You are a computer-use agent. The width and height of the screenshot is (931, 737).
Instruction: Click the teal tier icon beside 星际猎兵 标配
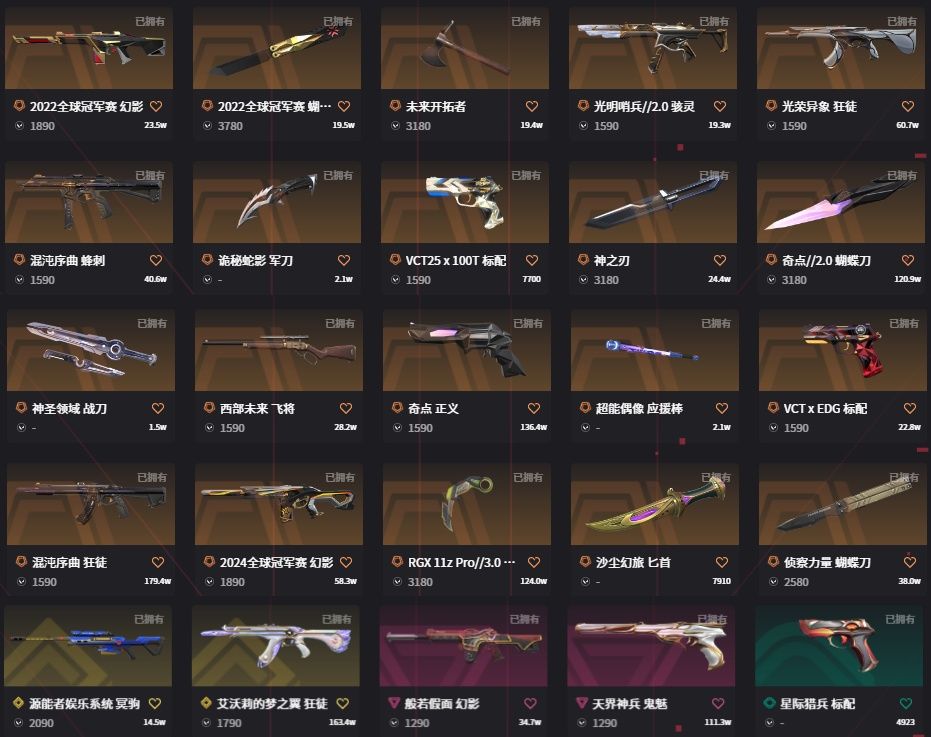pyautogui.click(x=769, y=703)
